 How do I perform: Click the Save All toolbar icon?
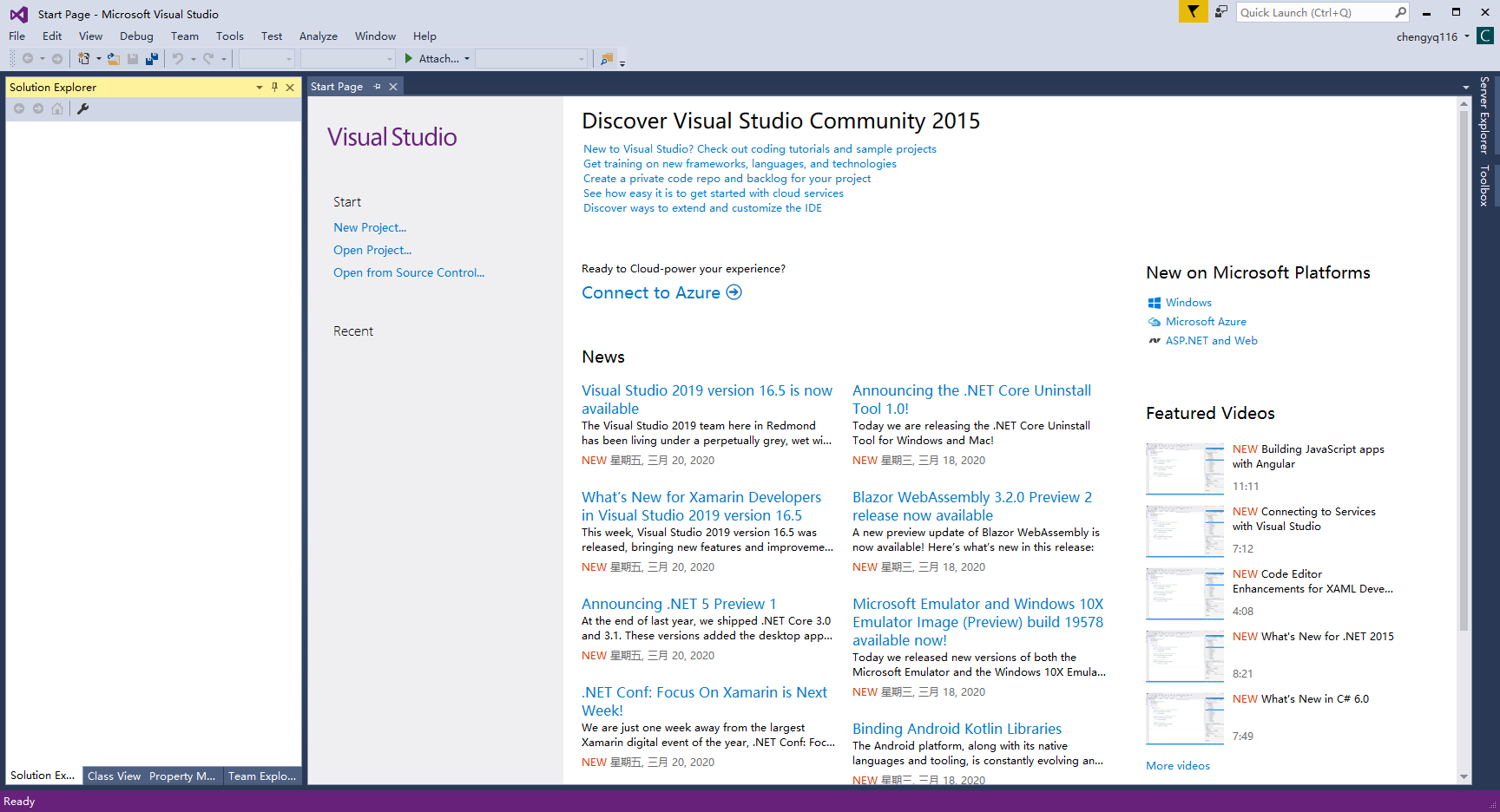click(x=152, y=59)
